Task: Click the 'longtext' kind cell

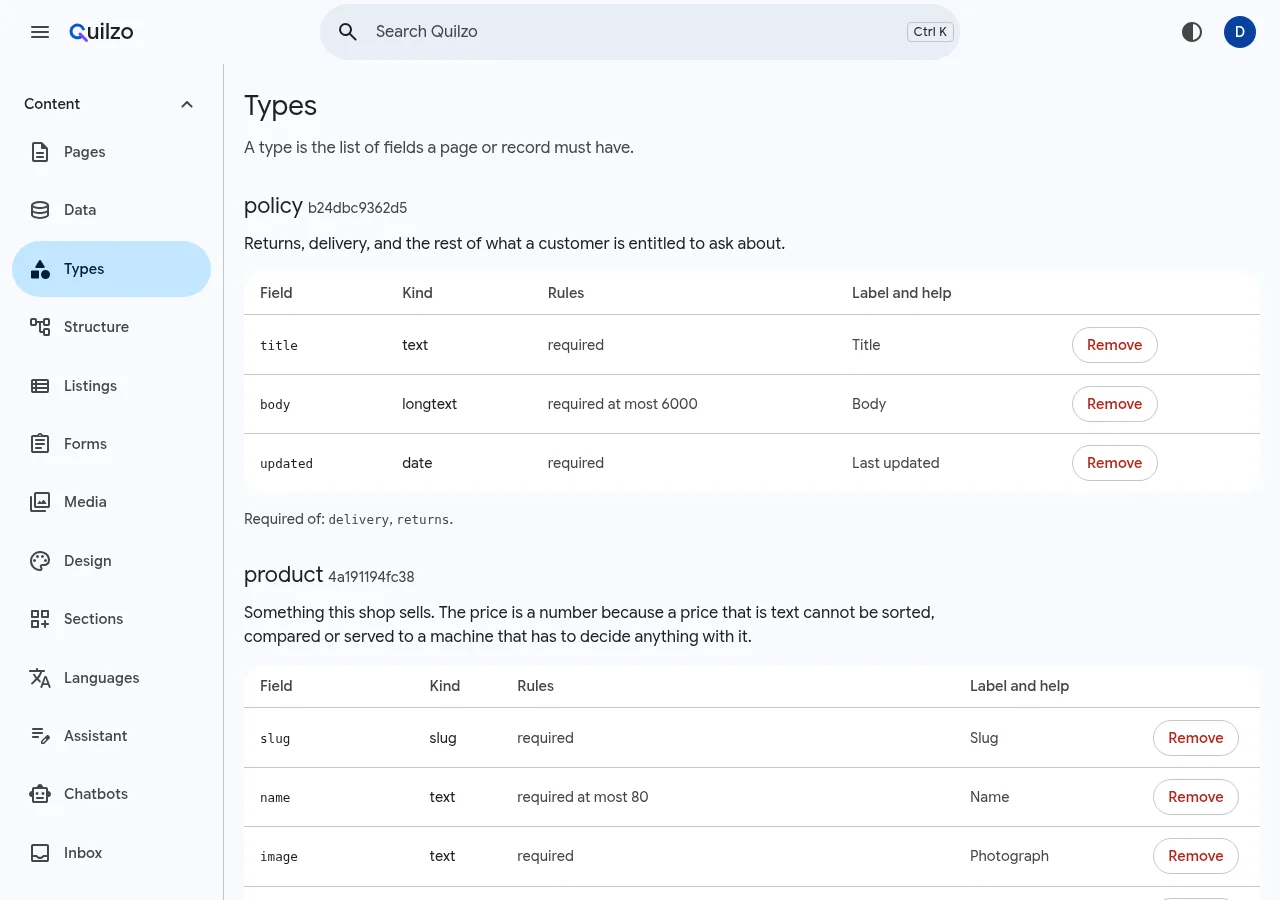Action: tap(429, 404)
